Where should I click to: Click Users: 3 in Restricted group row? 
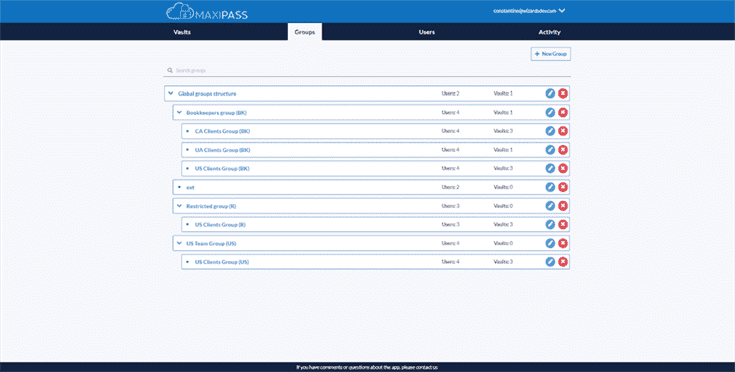point(450,206)
